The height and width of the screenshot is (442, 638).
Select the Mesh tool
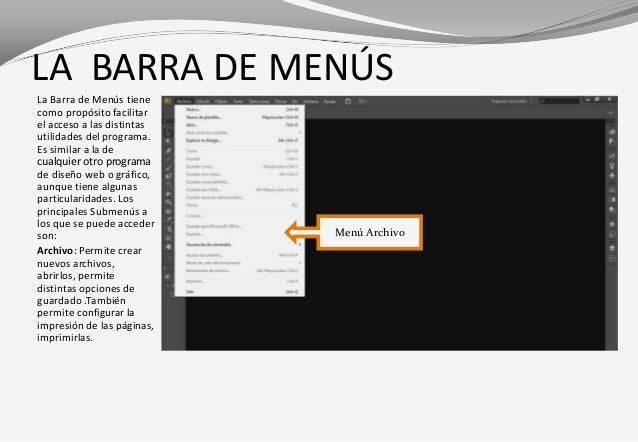(x=168, y=211)
